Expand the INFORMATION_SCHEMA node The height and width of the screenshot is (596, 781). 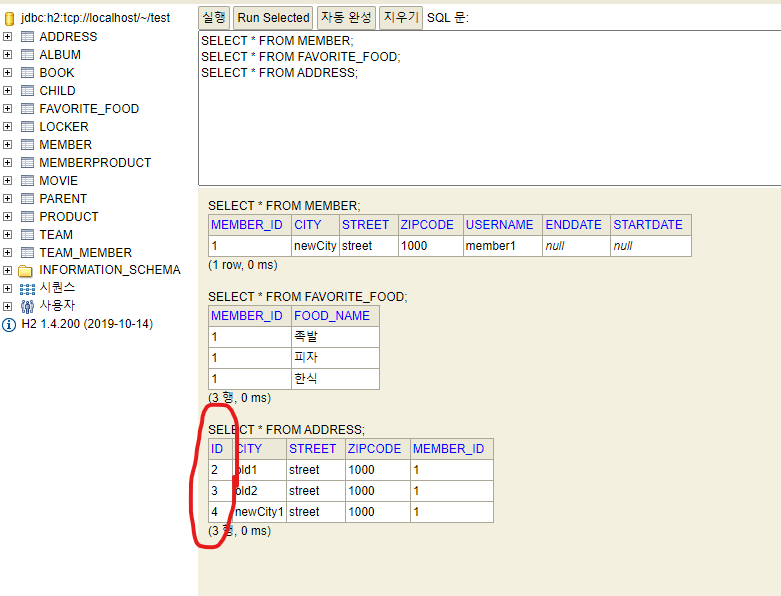pos(7,270)
